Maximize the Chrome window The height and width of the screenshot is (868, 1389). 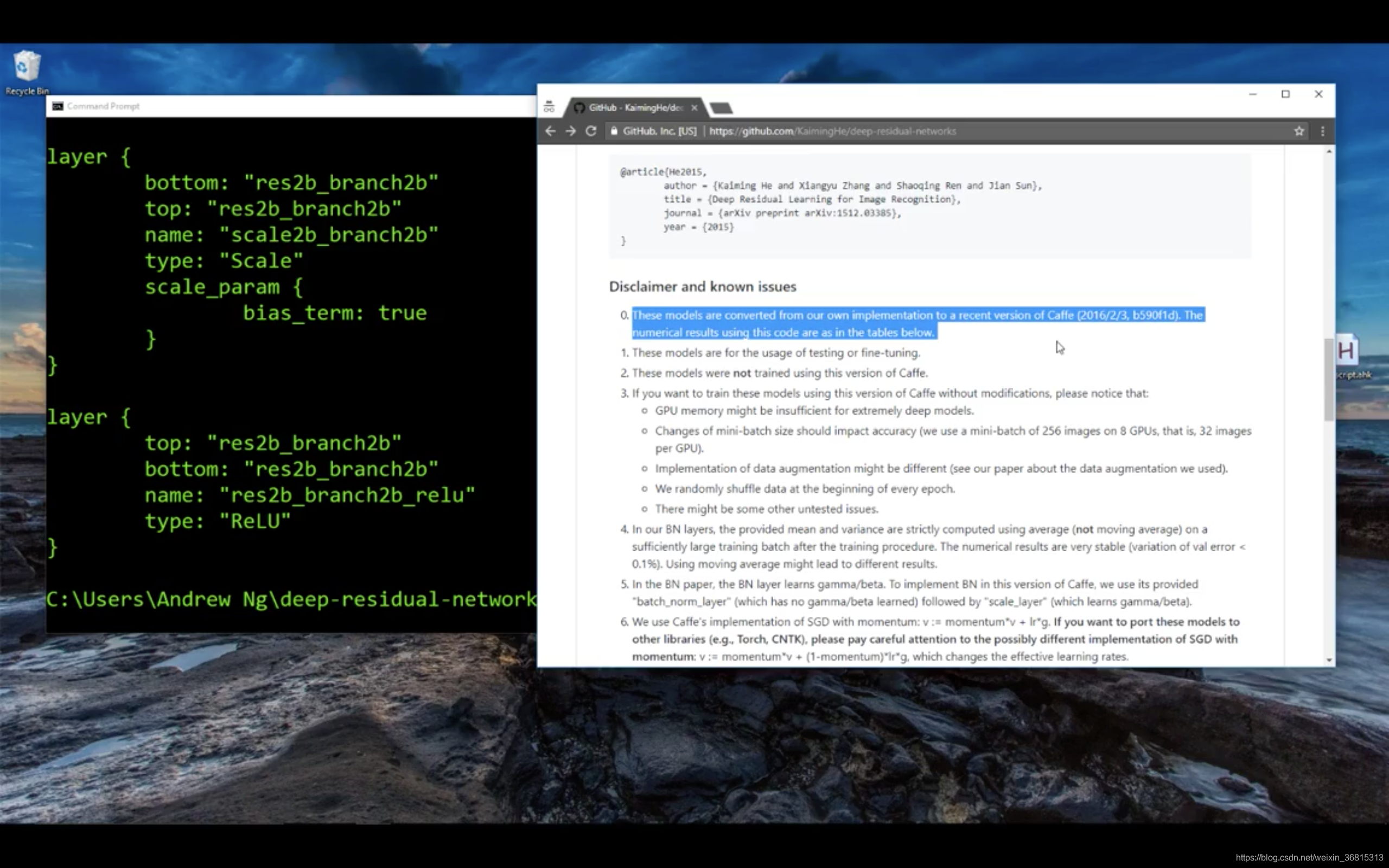1286,94
